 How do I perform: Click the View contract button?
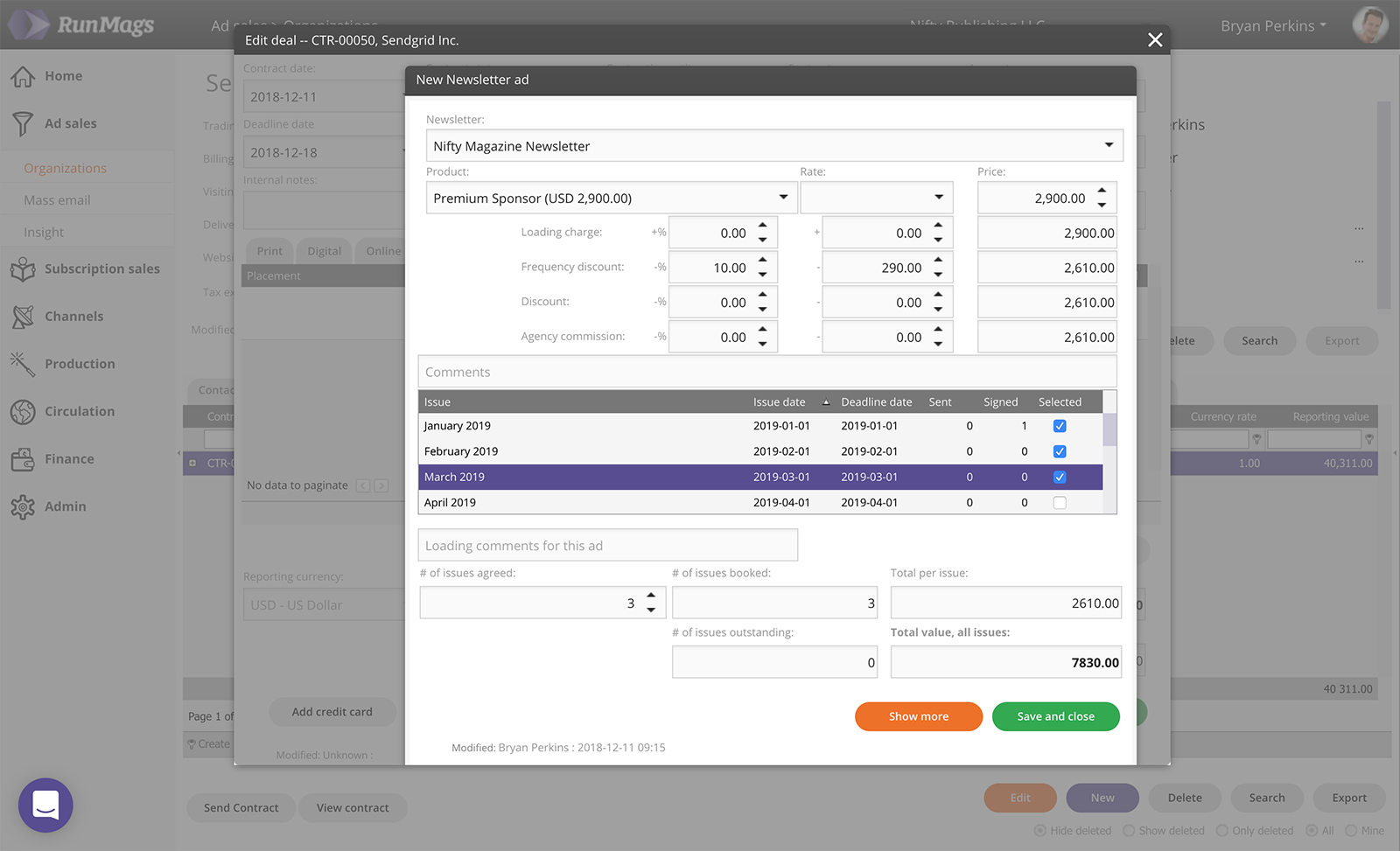coord(353,807)
